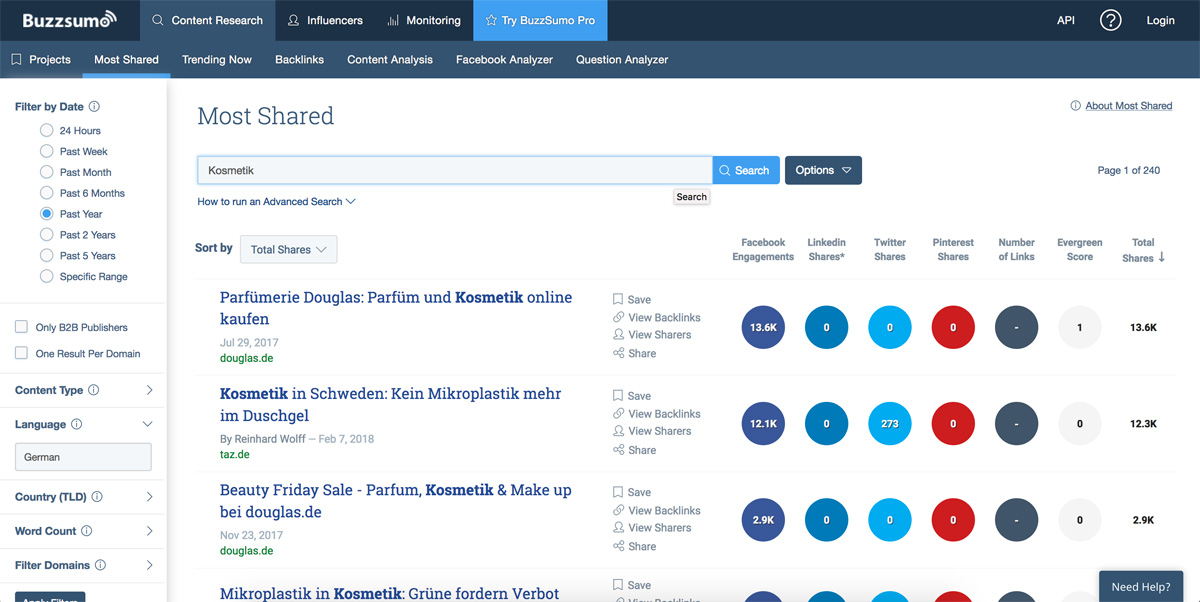The image size is (1200, 602).
Task: Select the 24 Hours date filter
Action: point(47,130)
